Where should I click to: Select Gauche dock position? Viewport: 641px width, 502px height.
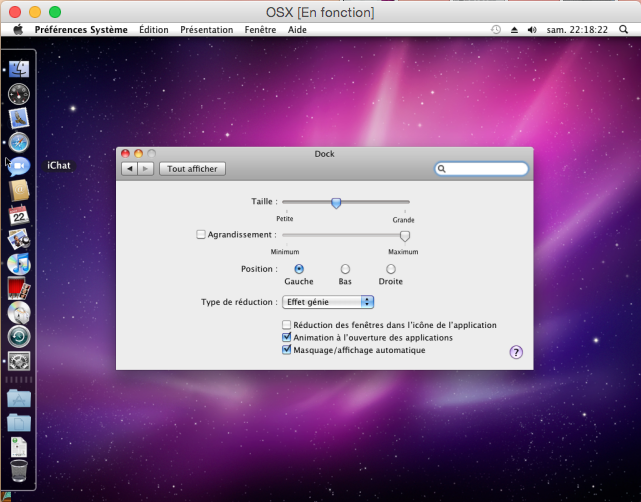click(299, 269)
